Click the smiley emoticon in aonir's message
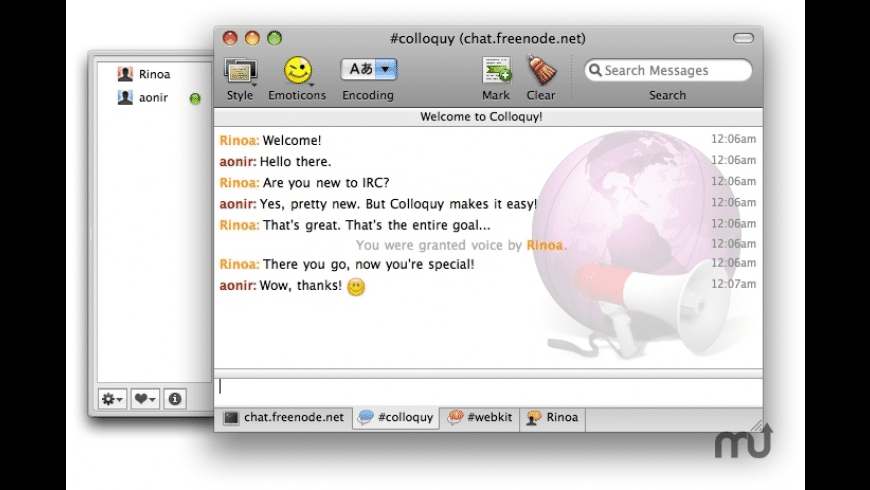Screen dimensions: 870x490 point(356,287)
